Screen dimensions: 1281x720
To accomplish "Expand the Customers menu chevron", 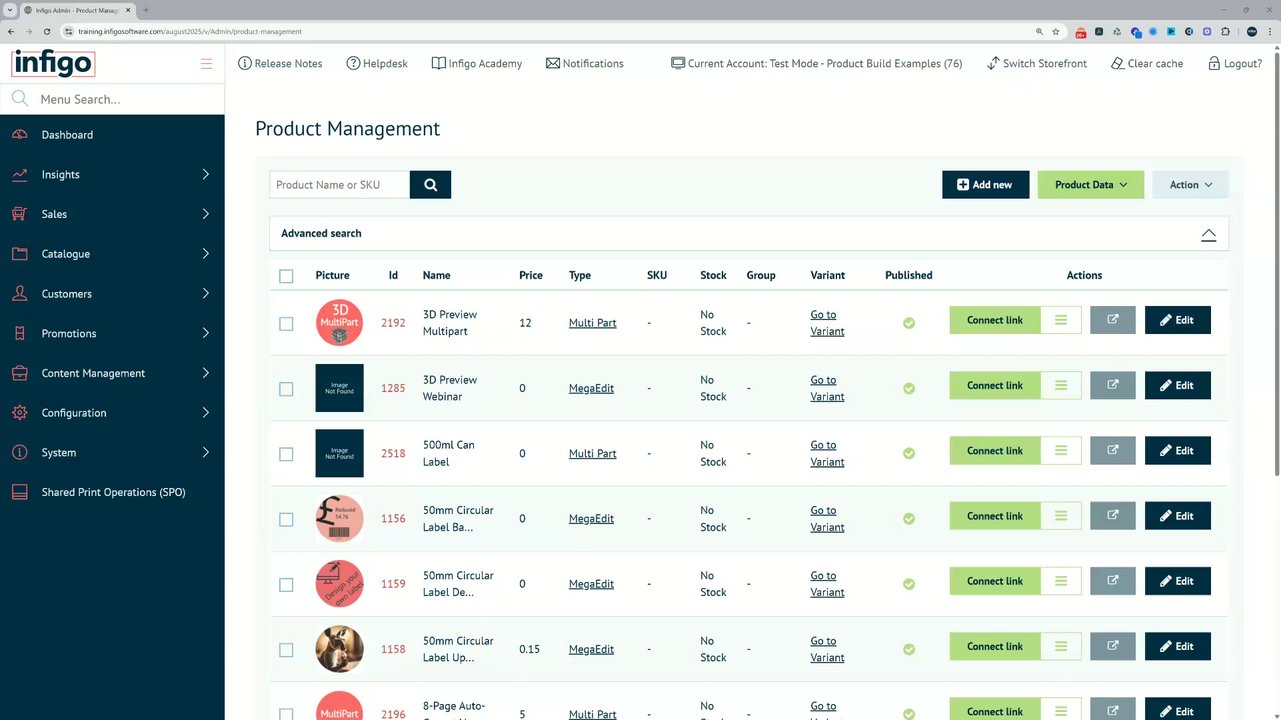I will coord(206,293).
